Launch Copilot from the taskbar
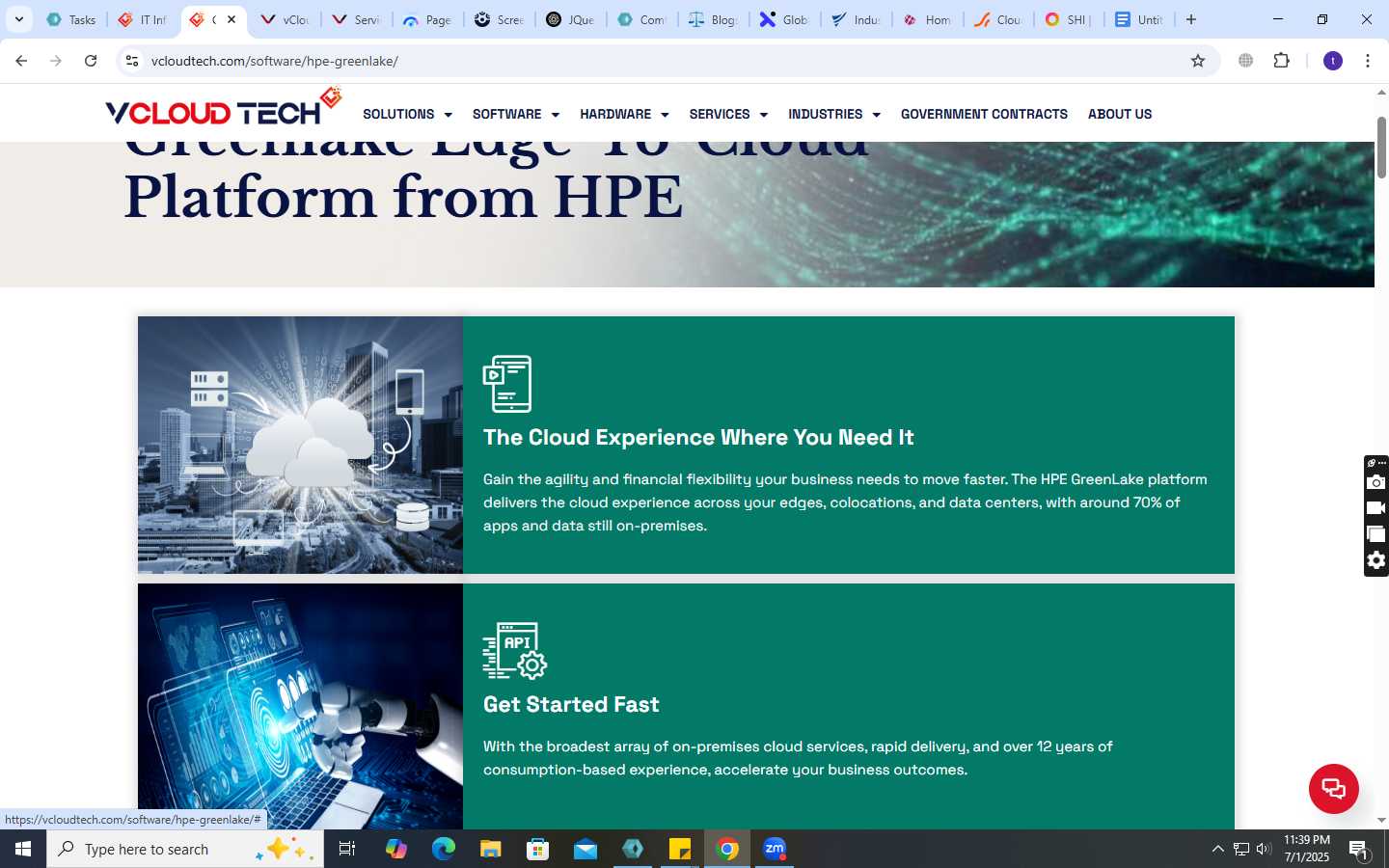Screen dimensions: 1389x868 click(x=395, y=849)
